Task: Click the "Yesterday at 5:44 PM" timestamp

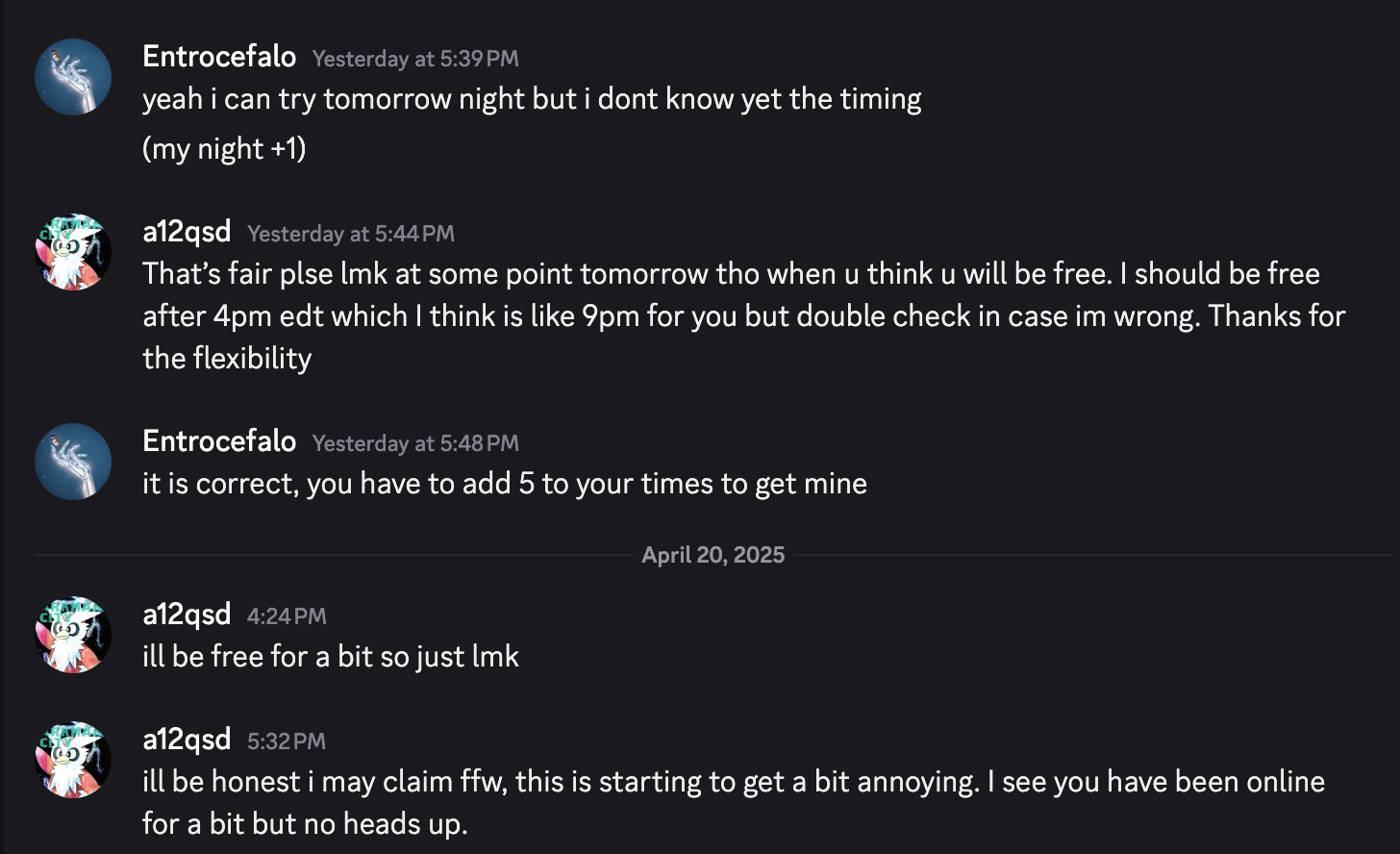Action: [x=351, y=234]
